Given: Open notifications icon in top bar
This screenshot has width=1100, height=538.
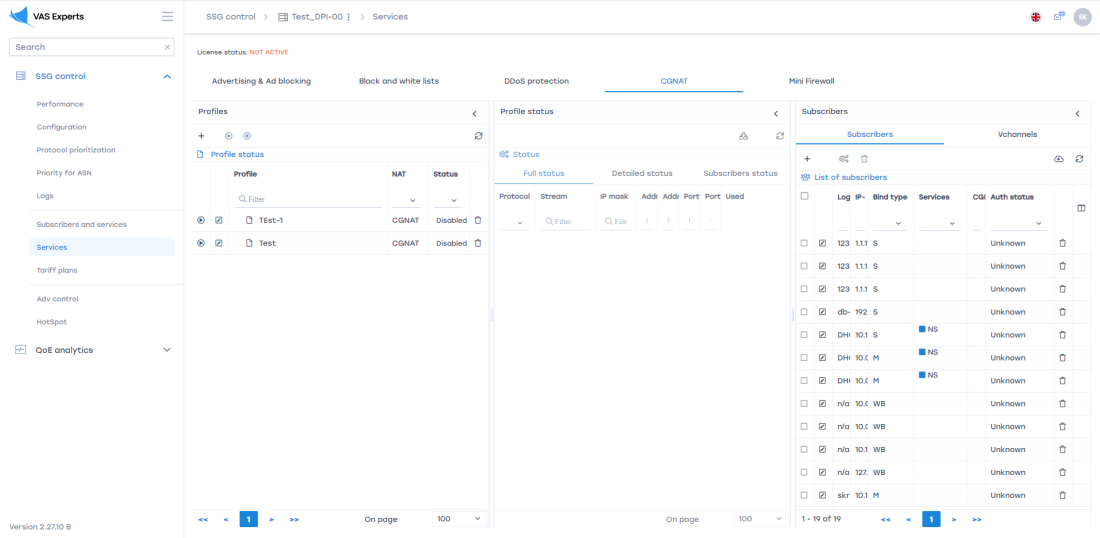Looking at the screenshot, I should click(x=1059, y=17).
